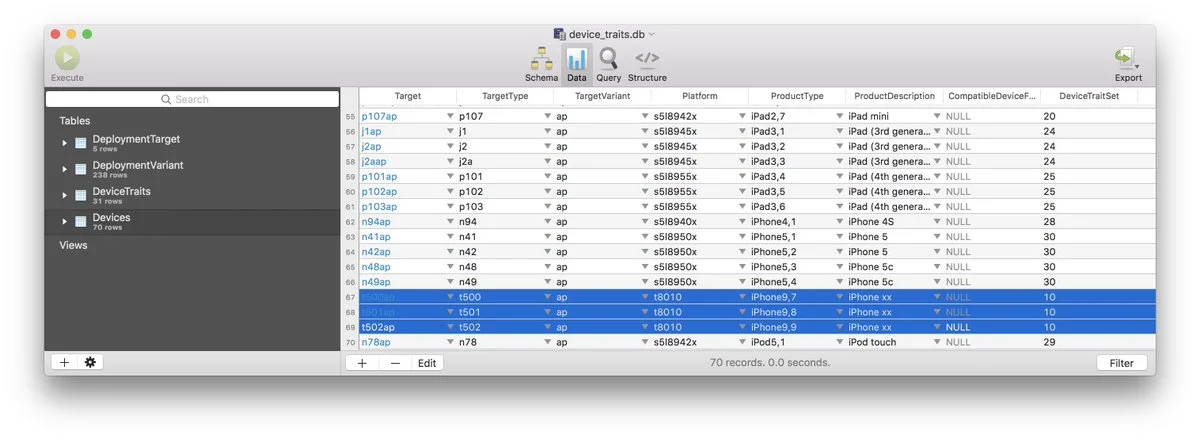Open the sidebar gear settings icon
This screenshot has width=1200, height=439.
(x=90, y=362)
